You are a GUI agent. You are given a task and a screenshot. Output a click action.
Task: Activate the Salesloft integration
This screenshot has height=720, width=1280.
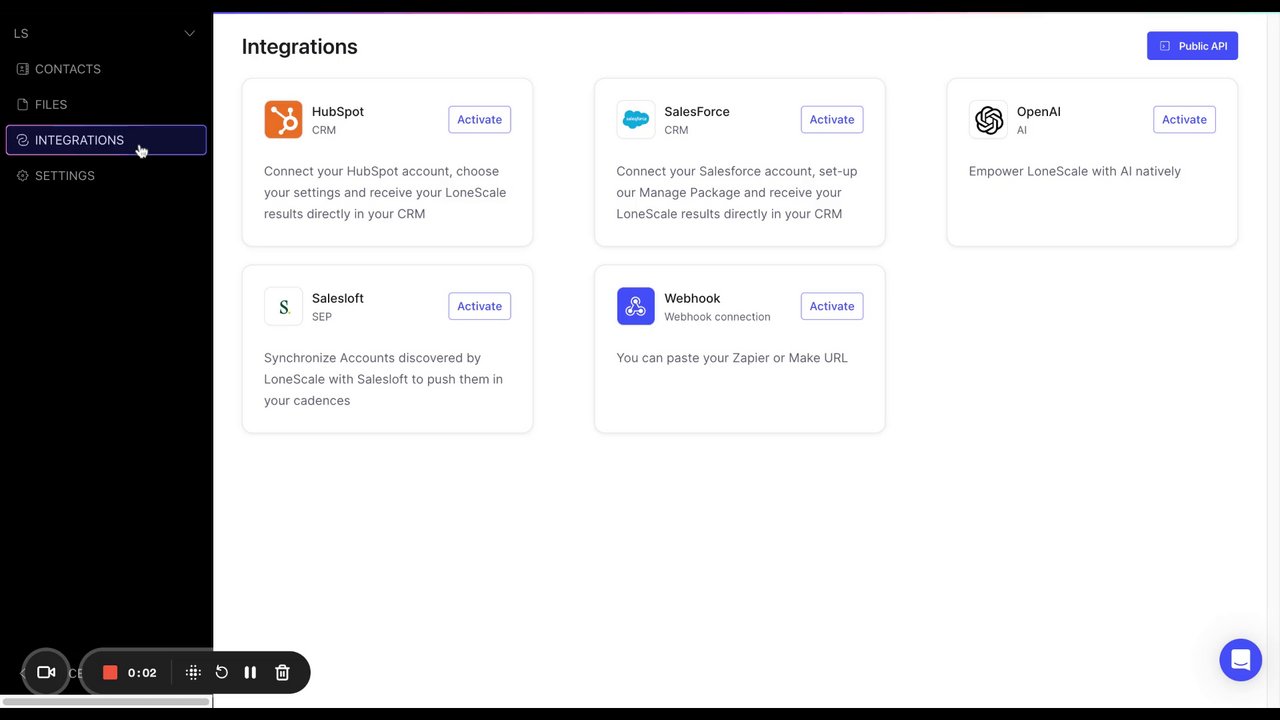[x=479, y=306]
